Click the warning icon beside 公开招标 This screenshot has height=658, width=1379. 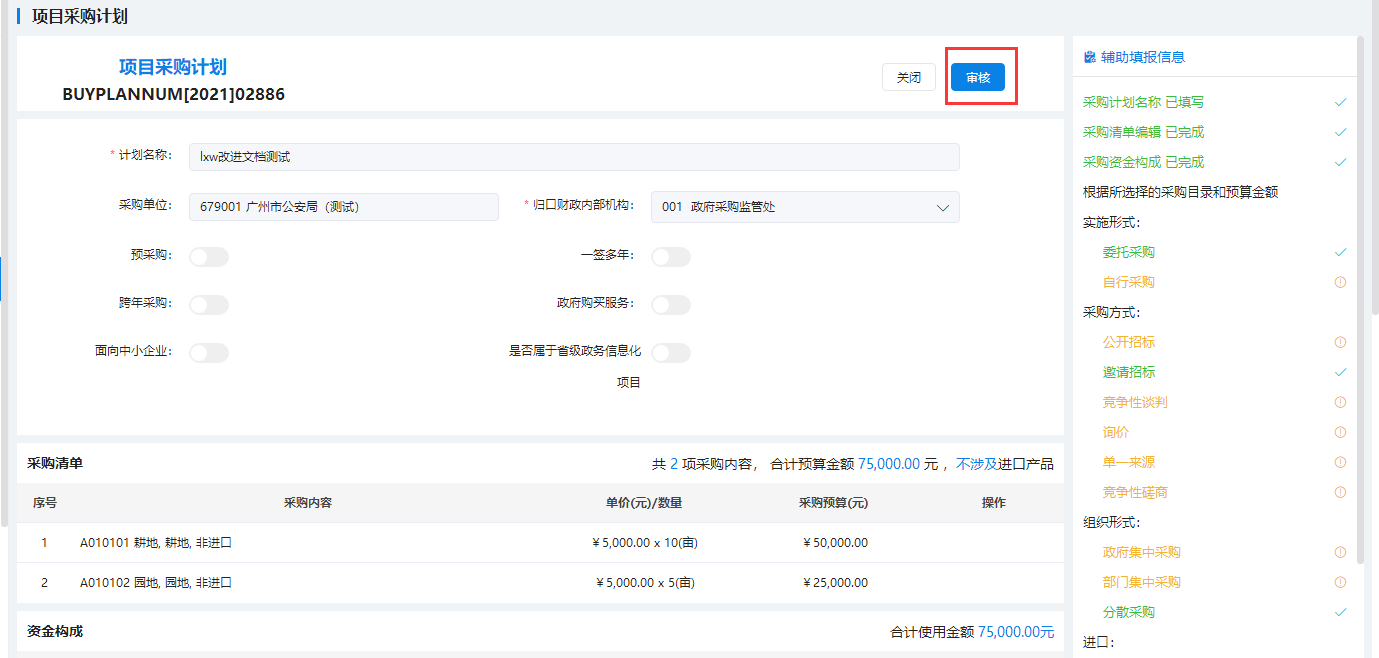(x=1340, y=342)
